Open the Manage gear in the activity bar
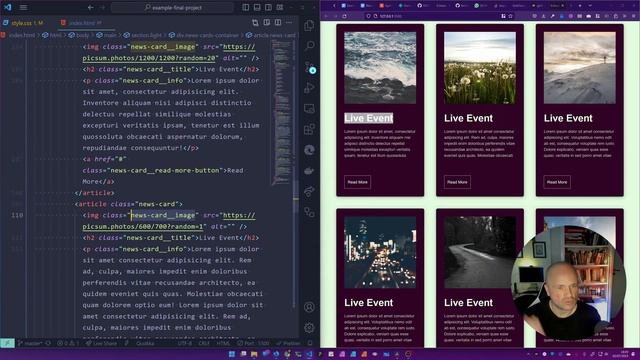 [309, 327]
